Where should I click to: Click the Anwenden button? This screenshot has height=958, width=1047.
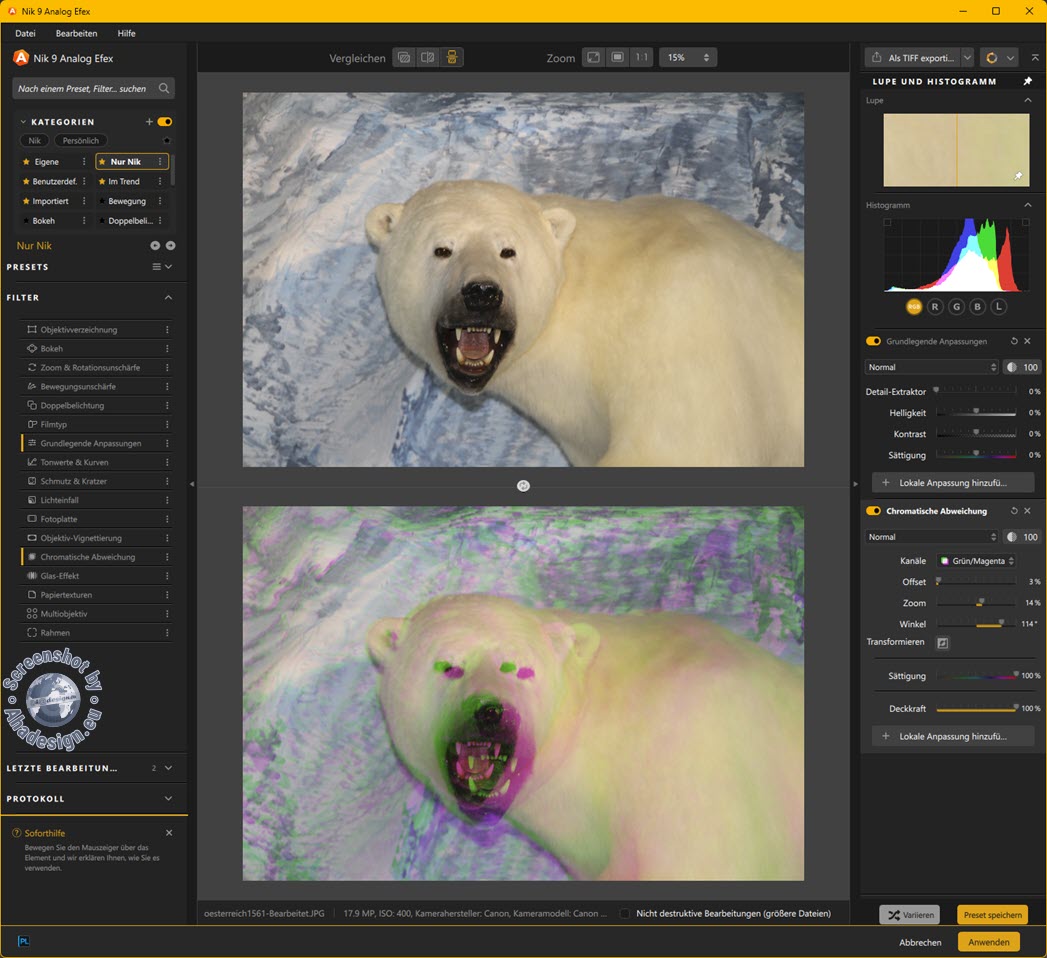coord(988,942)
